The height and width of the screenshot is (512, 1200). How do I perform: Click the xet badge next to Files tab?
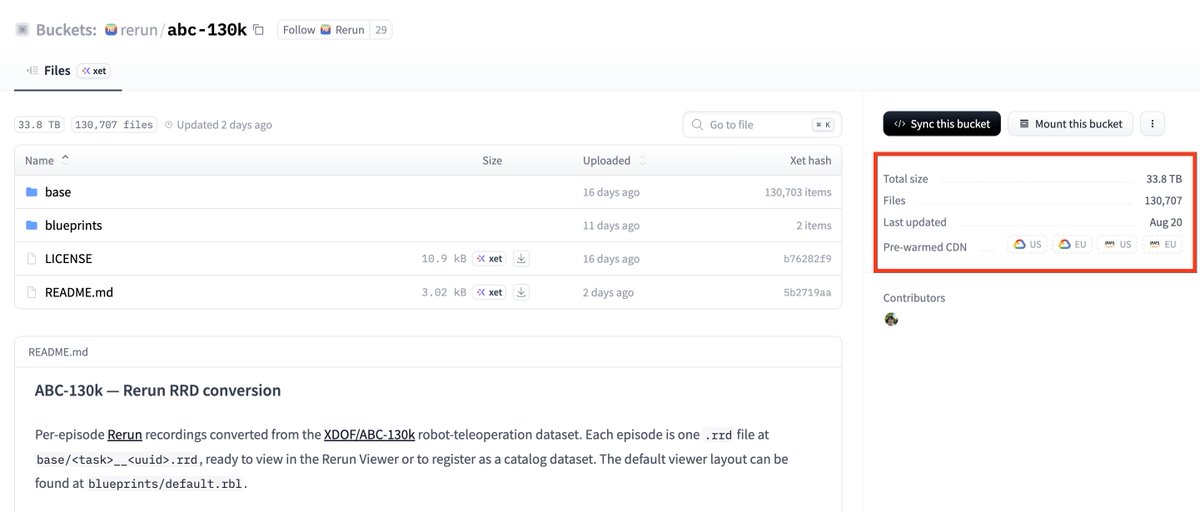pyautogui.click(x=93, y=71)
